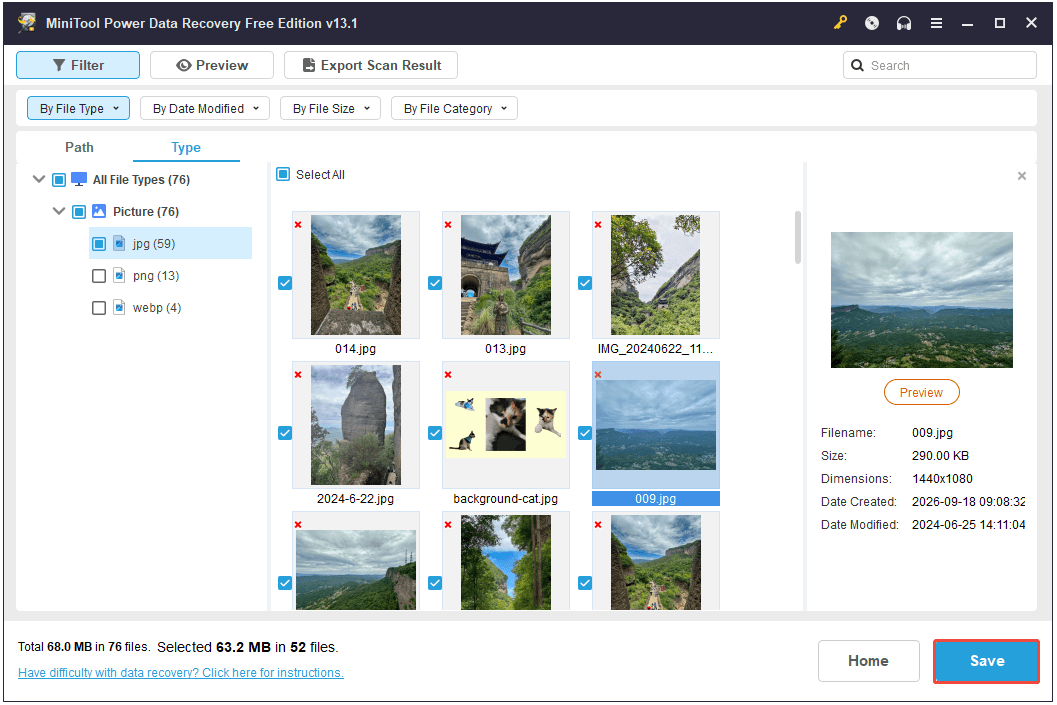Open the data recovery instructions link

(181, 673)
